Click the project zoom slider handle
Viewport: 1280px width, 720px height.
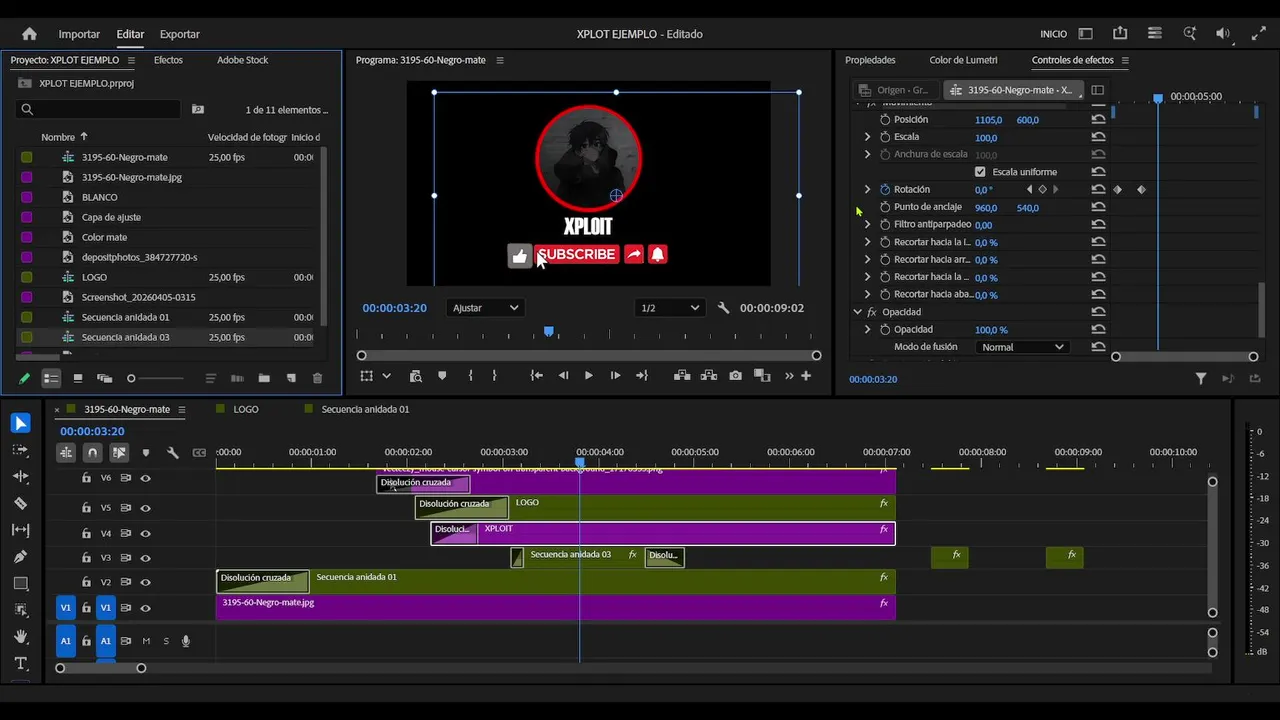pyautogui.click(x=131, y=378)
